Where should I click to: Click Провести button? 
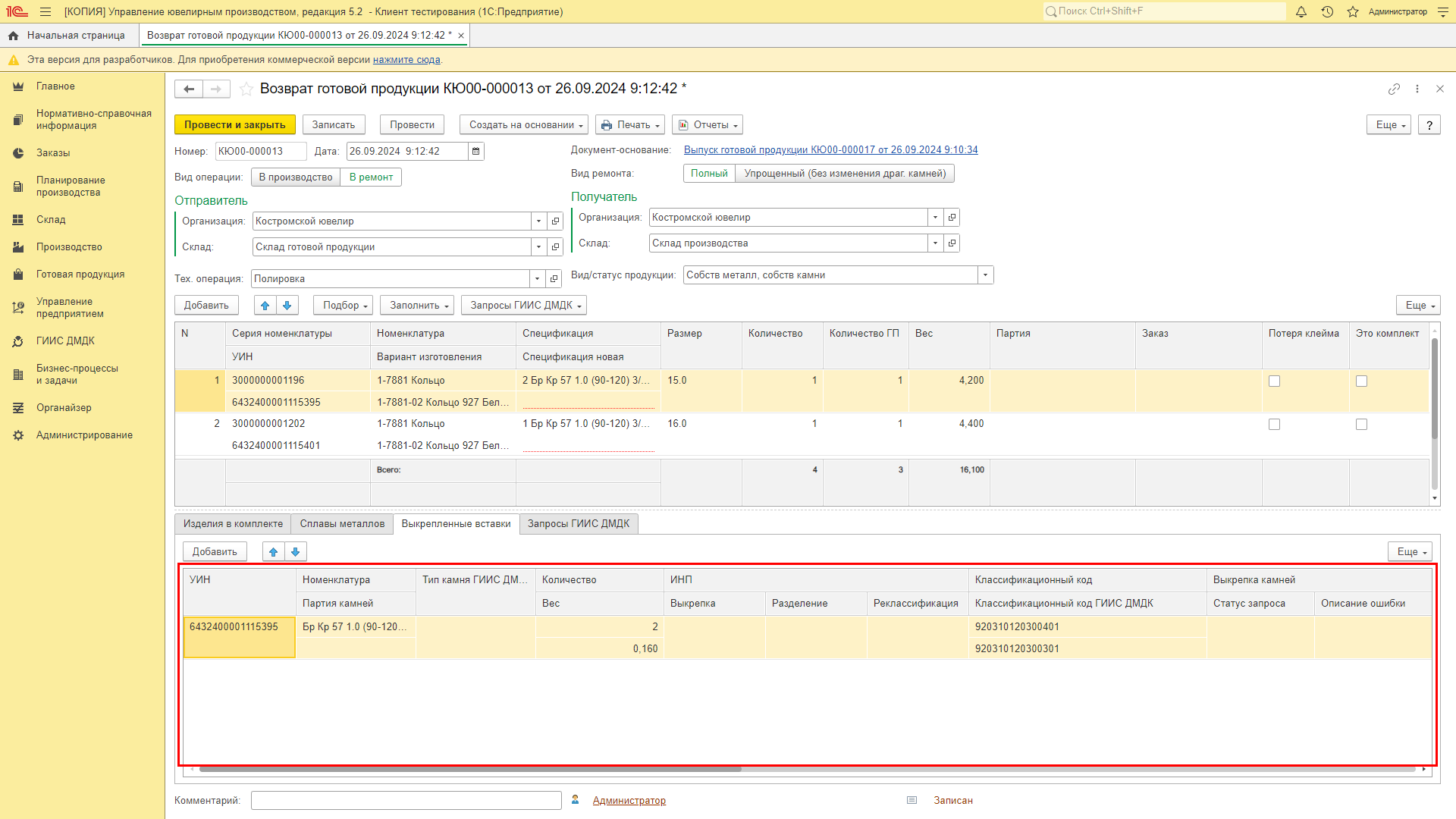pyautogui.click(x=413, y=125)
